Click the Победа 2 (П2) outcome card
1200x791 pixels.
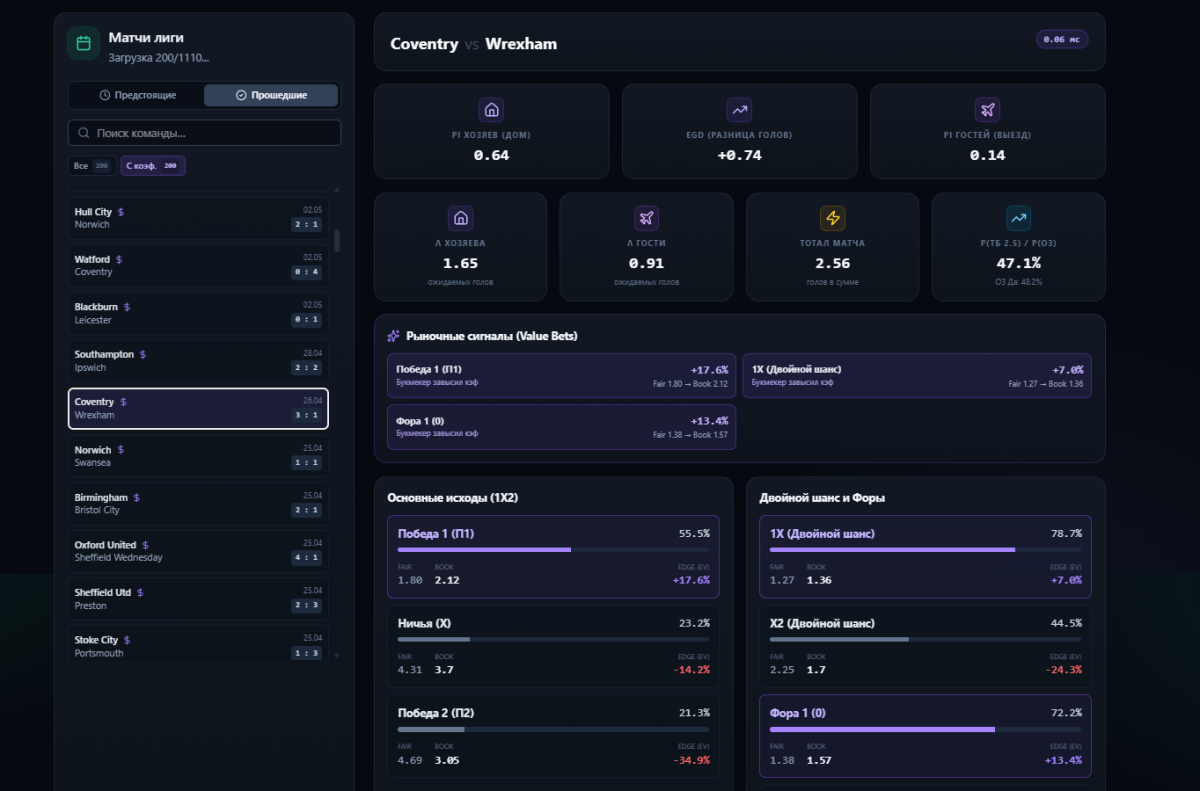click(x=553, y=736)
